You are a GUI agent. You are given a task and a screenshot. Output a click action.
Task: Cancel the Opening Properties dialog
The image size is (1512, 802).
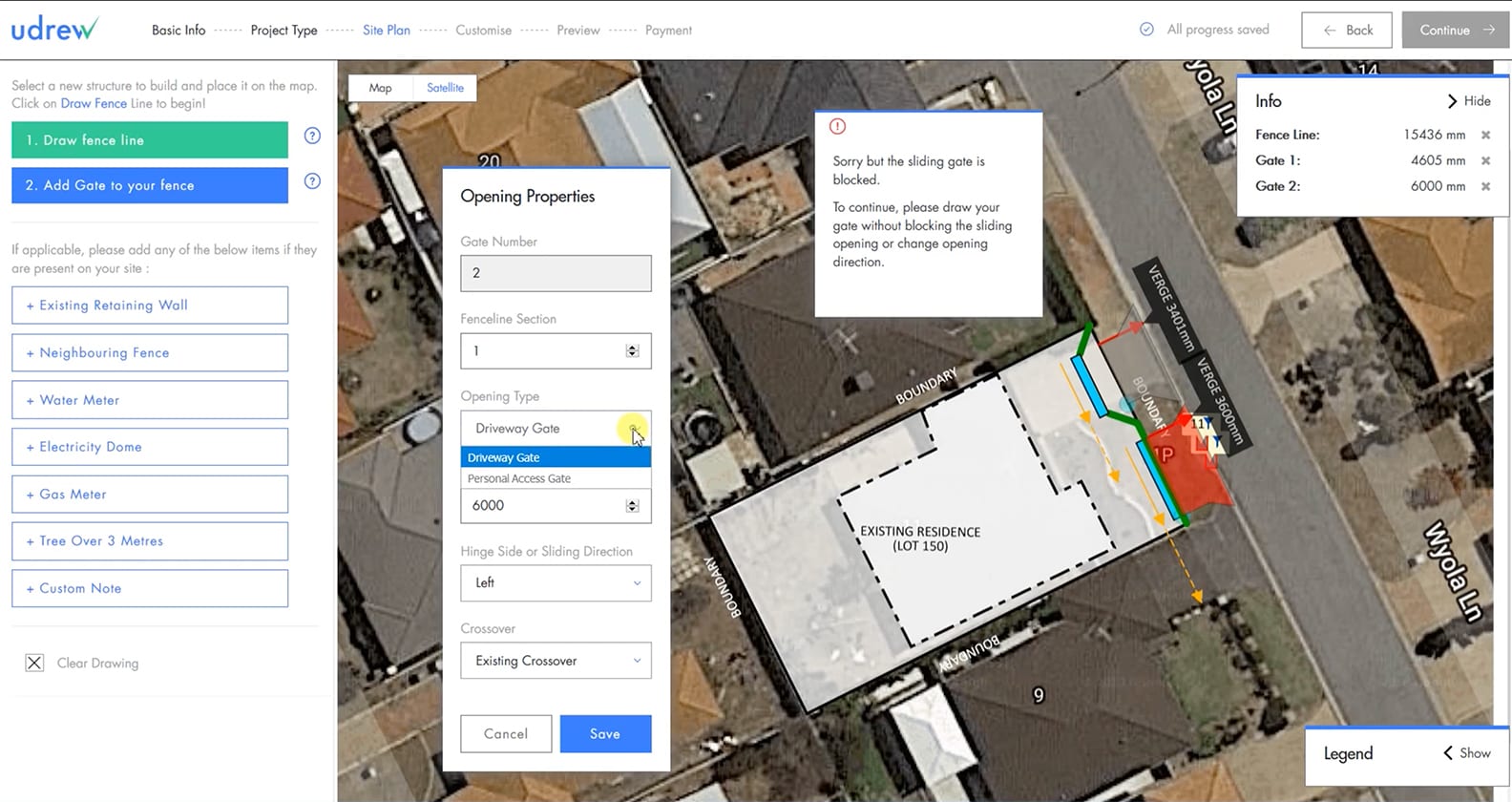pyautogui.click(x=506, y=733)
